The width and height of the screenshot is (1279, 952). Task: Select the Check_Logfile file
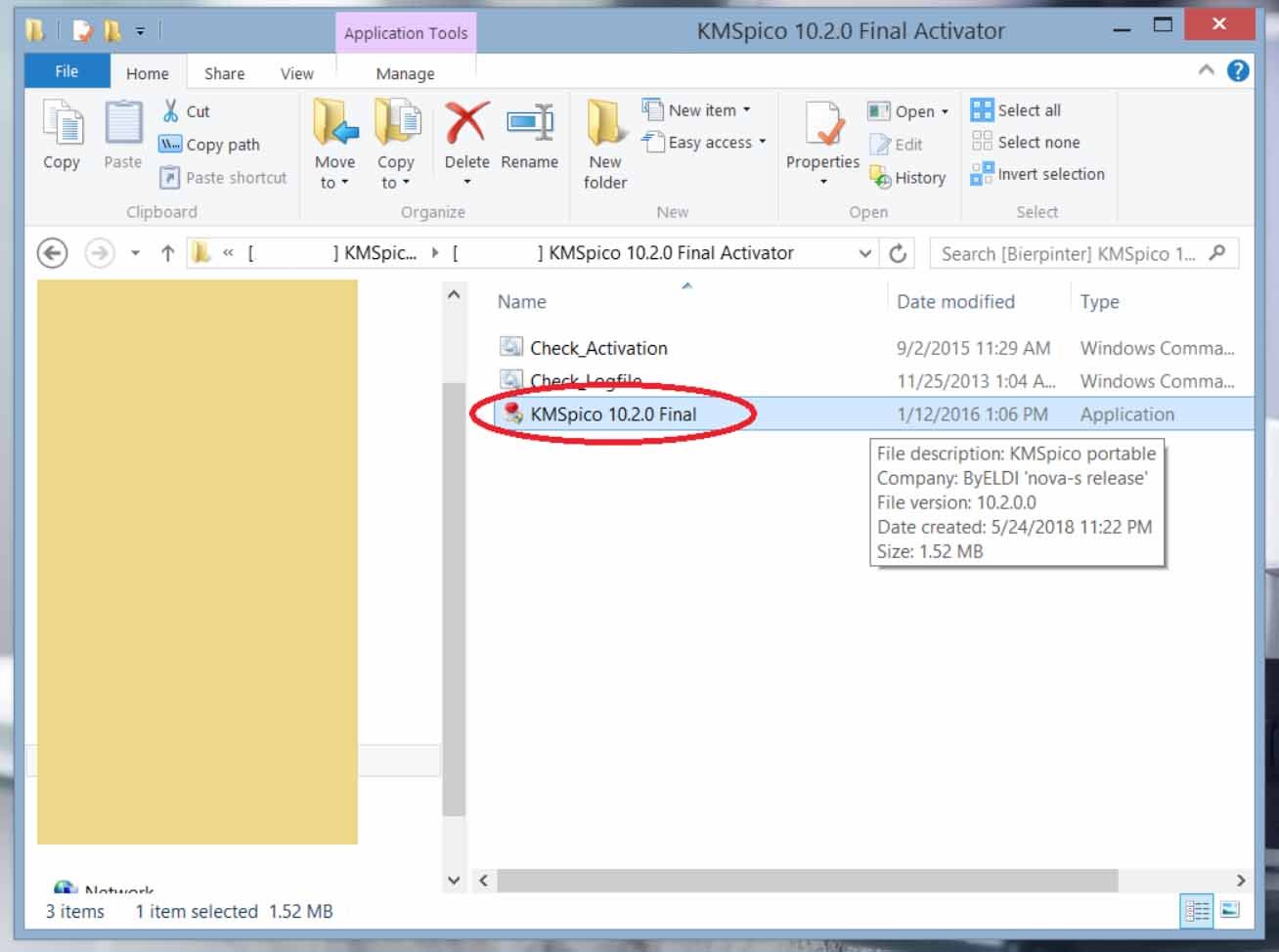click(x=586, y=380)
